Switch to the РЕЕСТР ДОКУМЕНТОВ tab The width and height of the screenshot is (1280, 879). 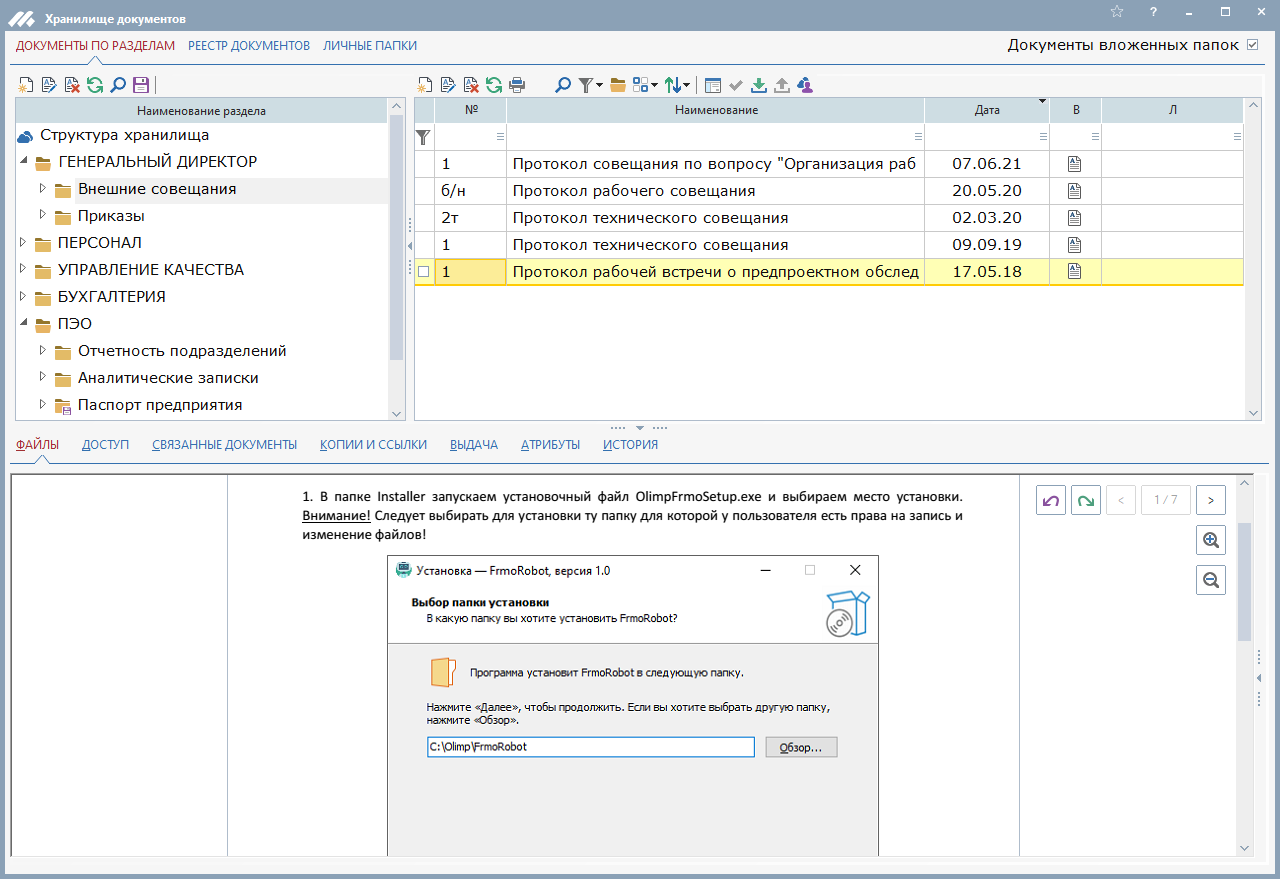(249, 46)
